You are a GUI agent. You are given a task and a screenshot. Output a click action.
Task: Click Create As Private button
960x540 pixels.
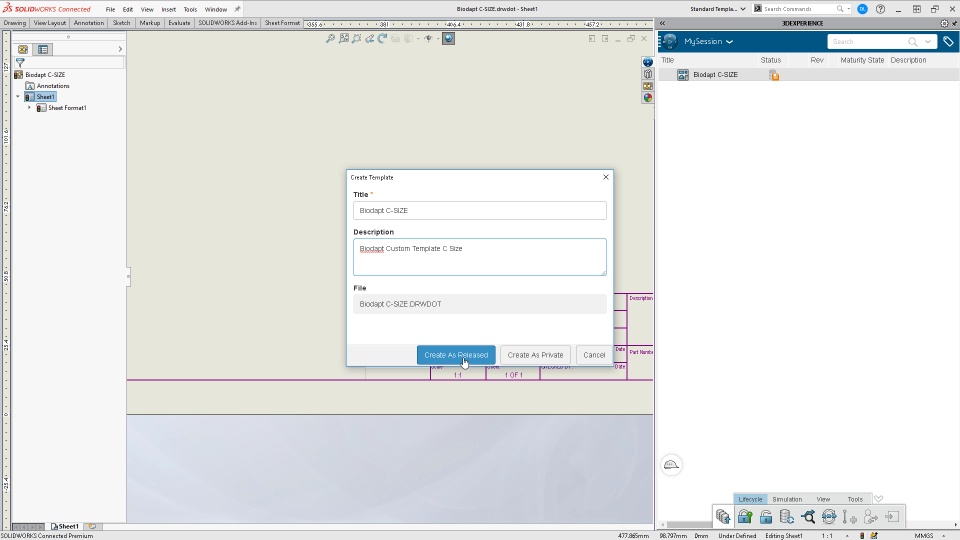(535, 355)
